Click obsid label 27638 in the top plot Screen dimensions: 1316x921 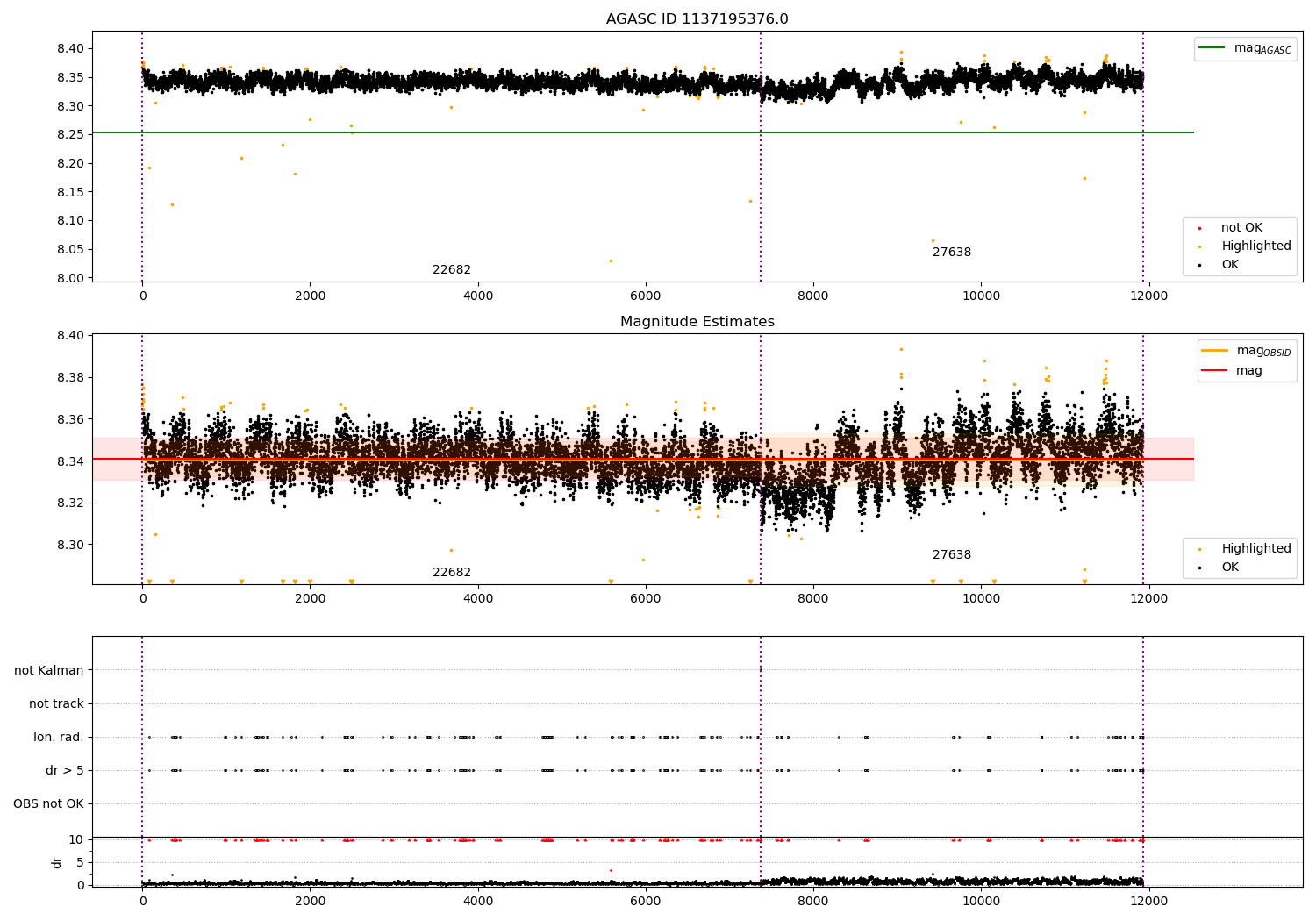tap(952, 253)
